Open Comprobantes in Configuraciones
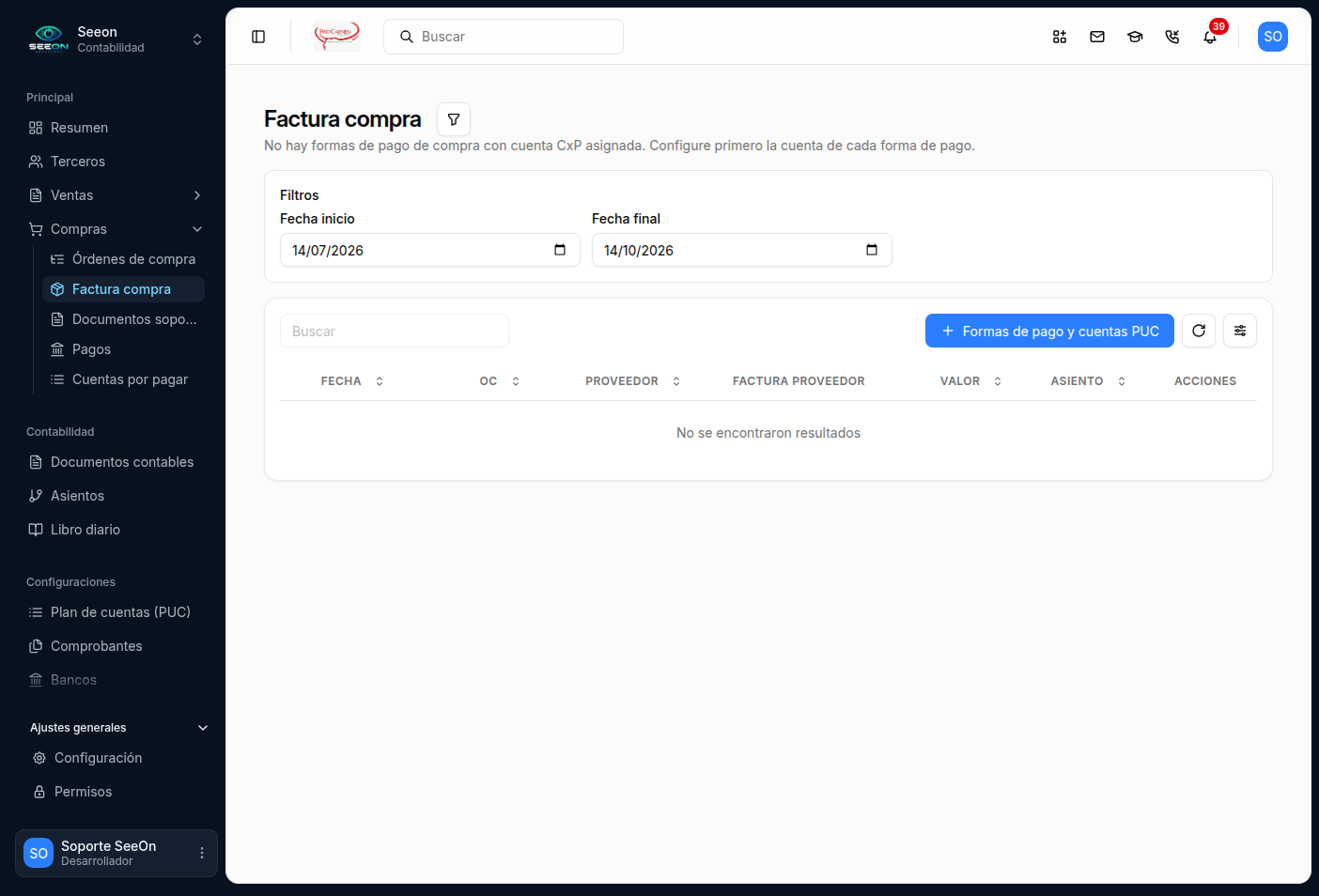 point(116,646)
